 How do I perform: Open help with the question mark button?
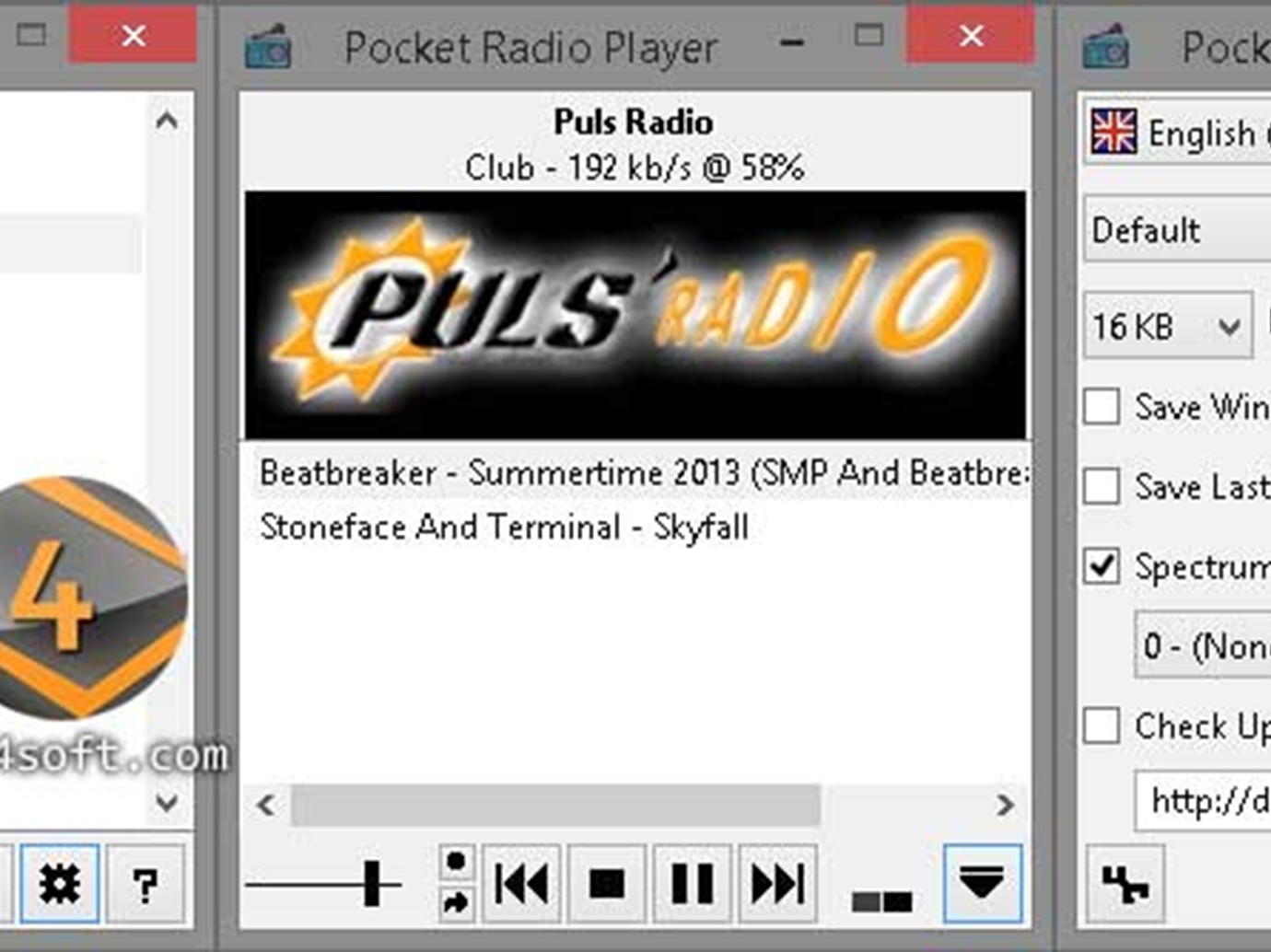click(x=145, y=884)
